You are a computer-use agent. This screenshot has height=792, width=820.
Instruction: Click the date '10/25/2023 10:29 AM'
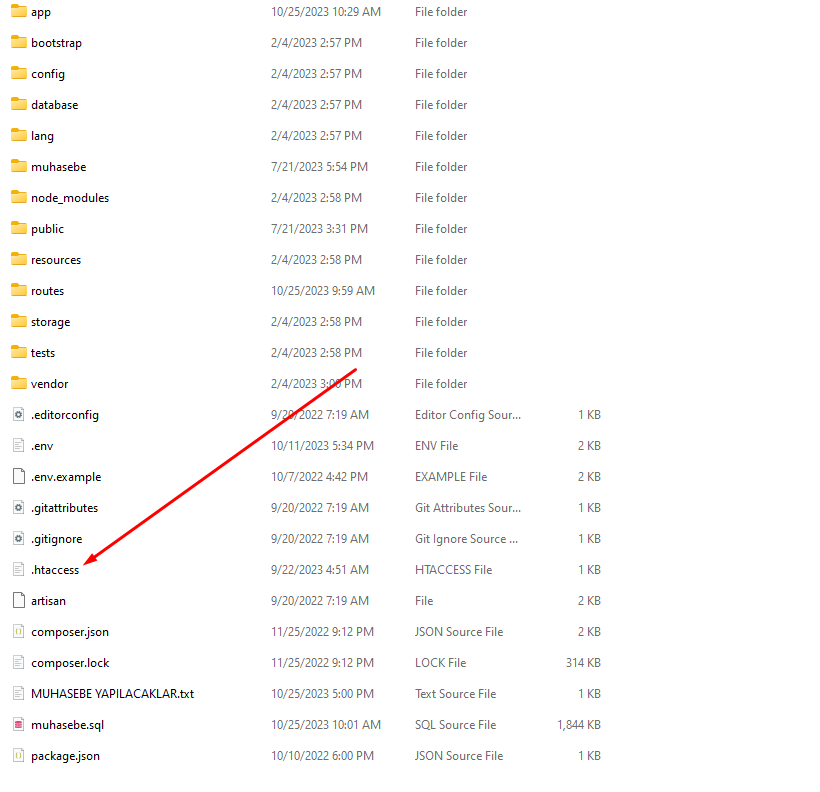tap(326, 12)
